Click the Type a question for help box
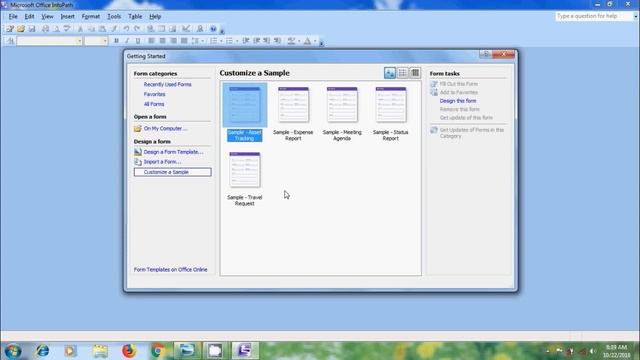 pyautogui.click(x=593, y=16)
